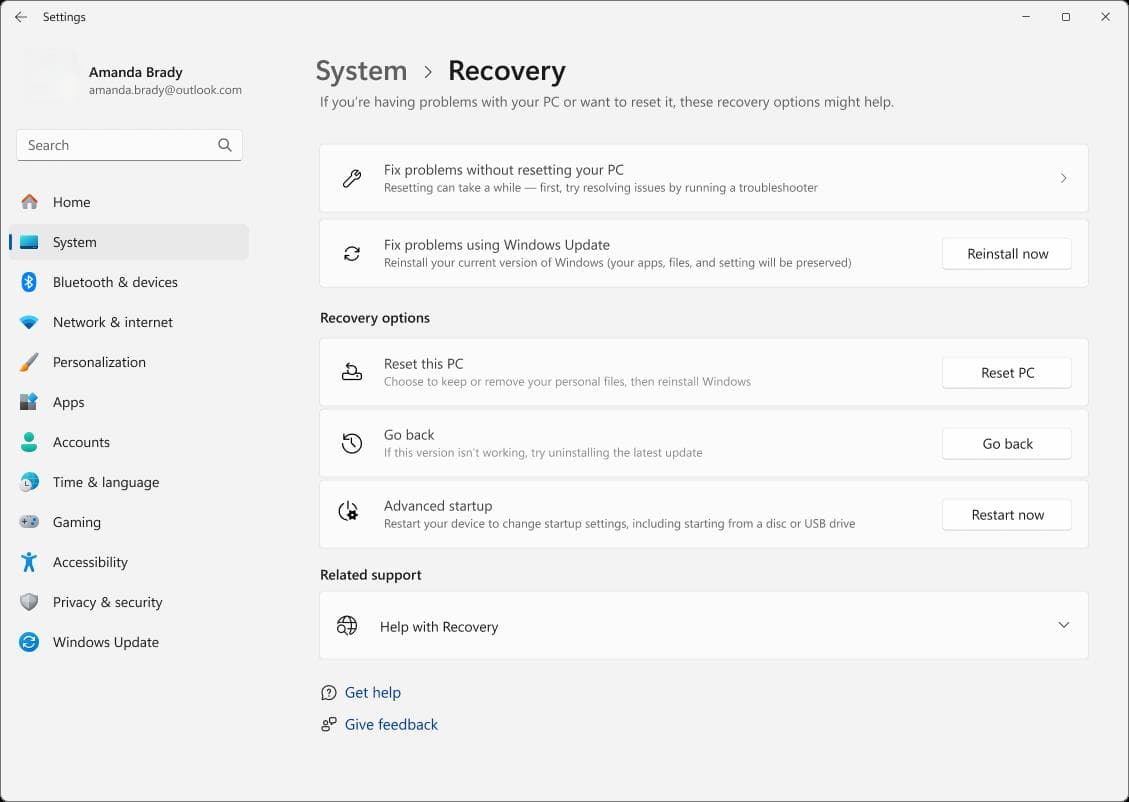Click the Home house icon
The height and width of the screenshot is (802, 1129).
pos(29,202)
